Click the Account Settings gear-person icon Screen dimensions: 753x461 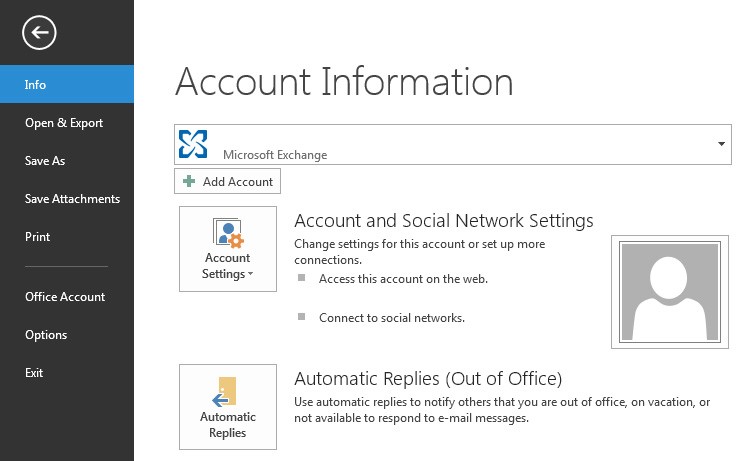click(228, 232)
